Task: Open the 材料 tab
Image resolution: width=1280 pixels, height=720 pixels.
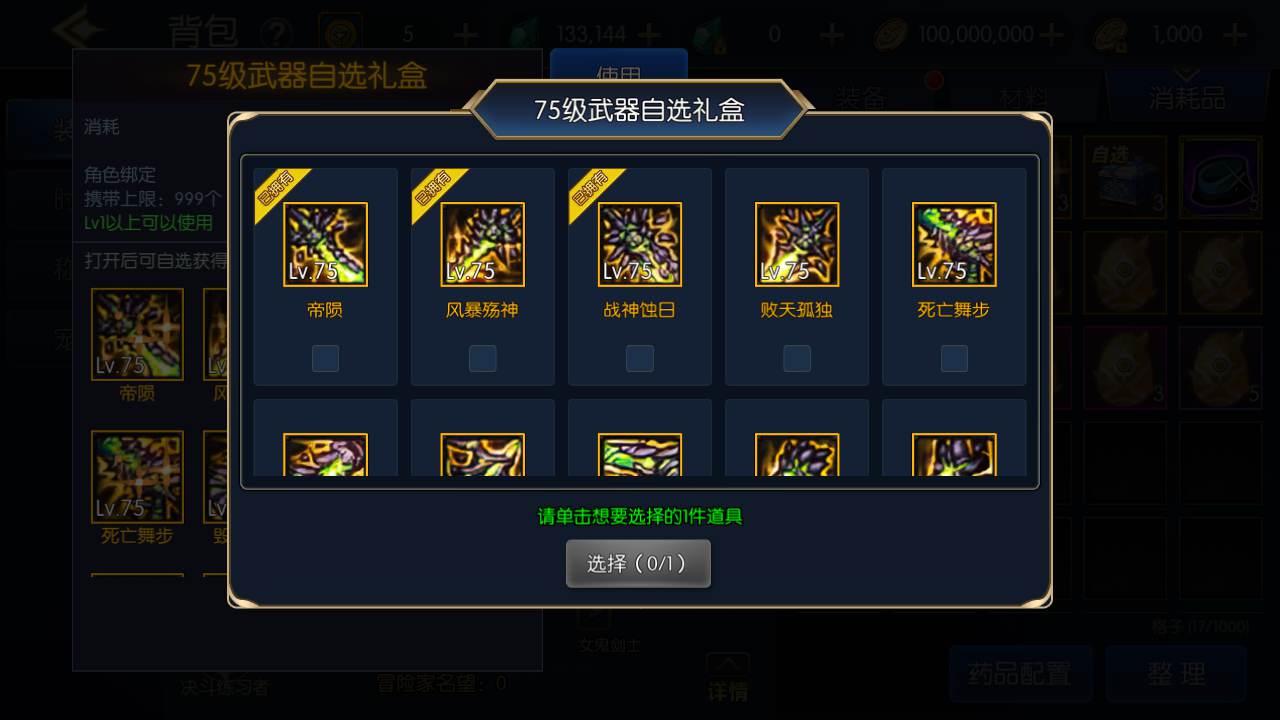Action: coord(1024,98)
